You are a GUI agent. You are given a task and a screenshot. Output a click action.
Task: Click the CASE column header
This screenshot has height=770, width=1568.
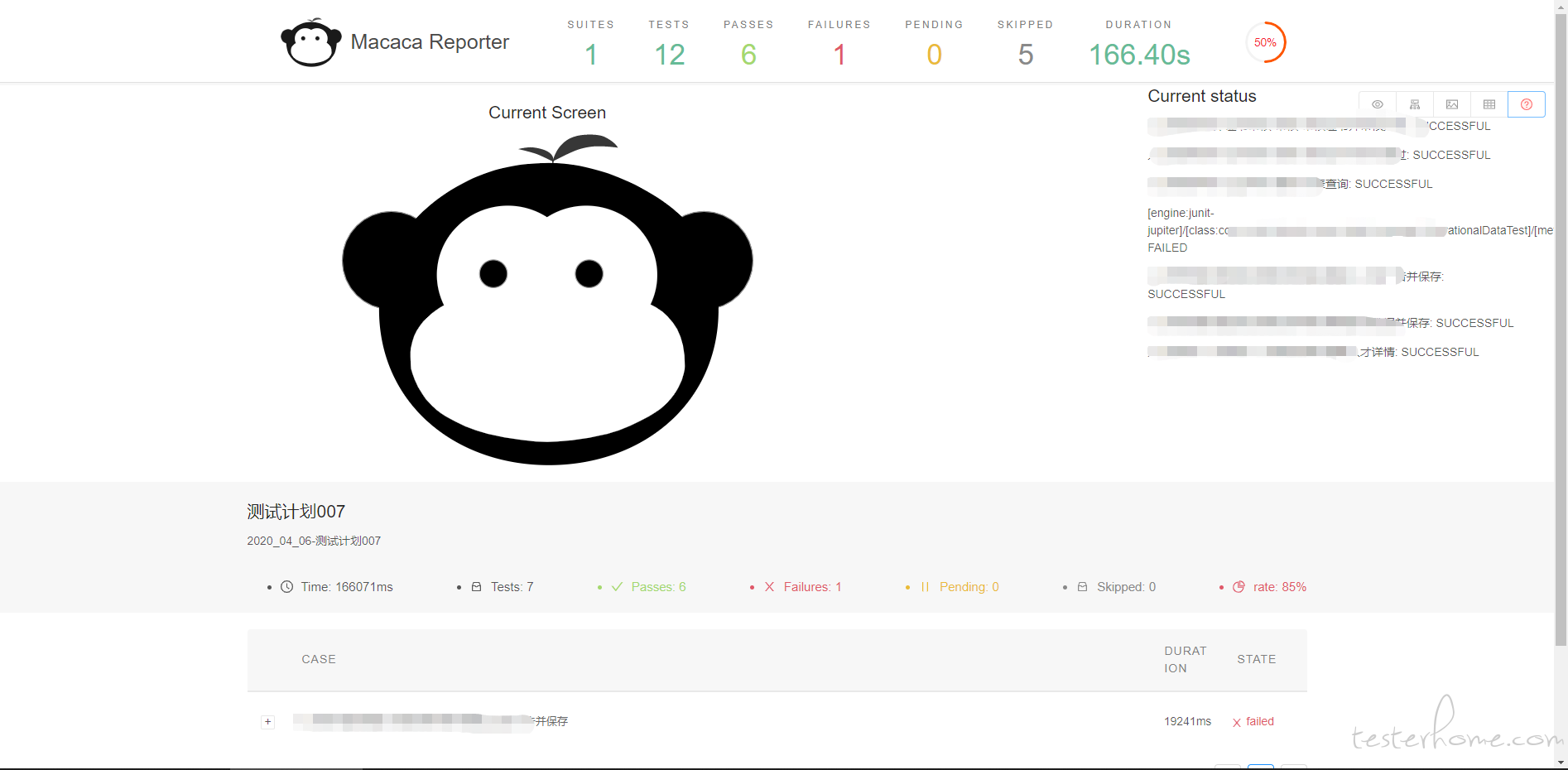(319, 659)
